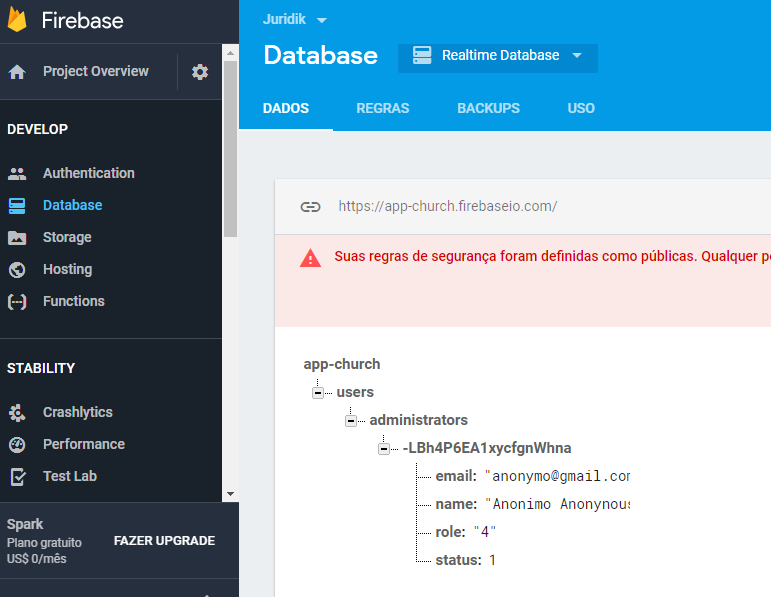Click the email value field

coord(557,477)
